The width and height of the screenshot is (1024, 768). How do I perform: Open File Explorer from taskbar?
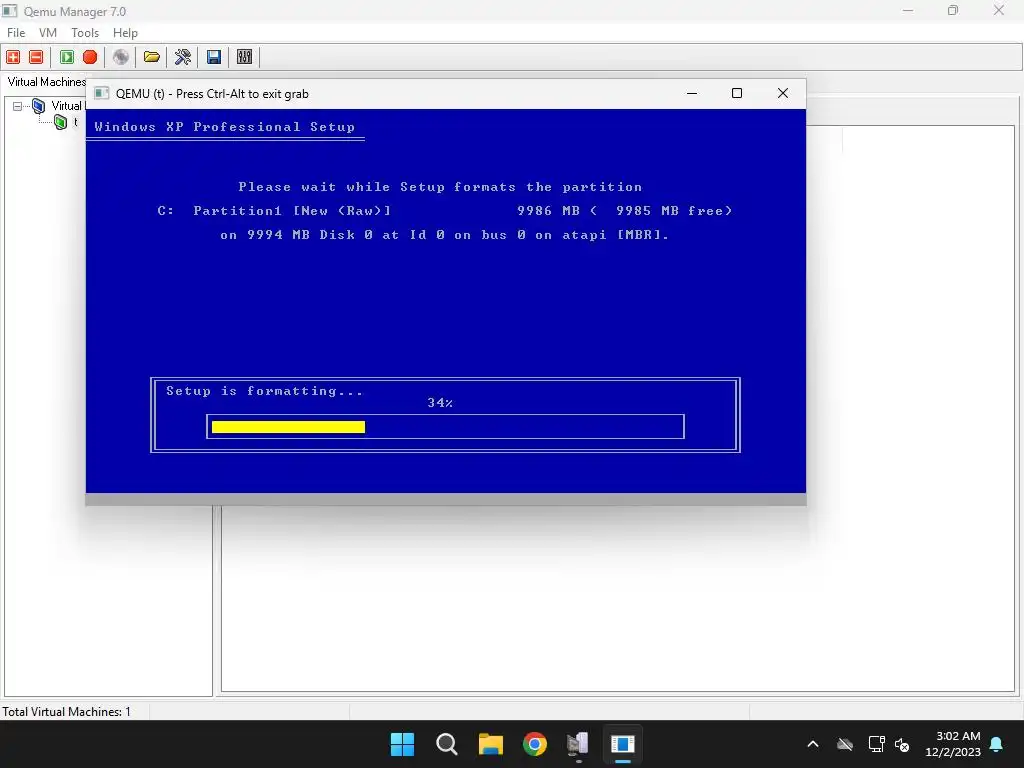(490, 744)
